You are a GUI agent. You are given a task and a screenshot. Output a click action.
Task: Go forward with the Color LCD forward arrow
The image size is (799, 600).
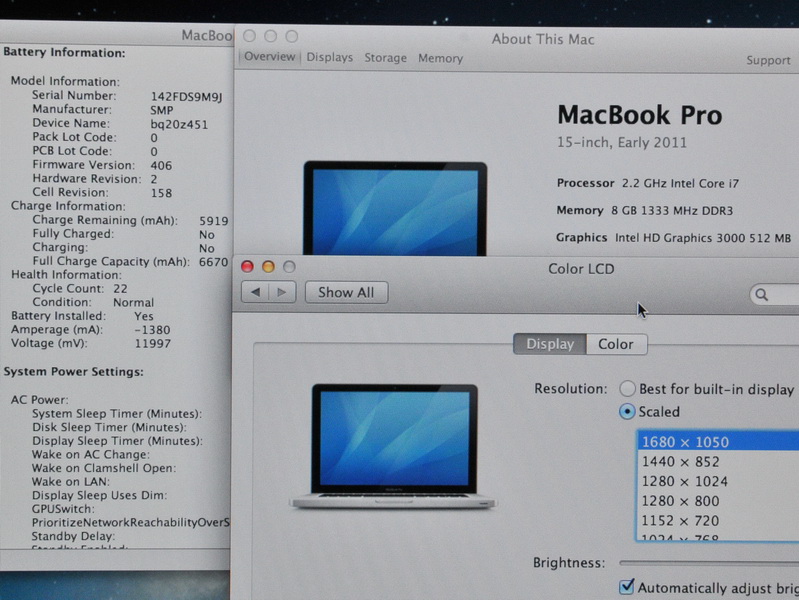(x=282, y=293)
